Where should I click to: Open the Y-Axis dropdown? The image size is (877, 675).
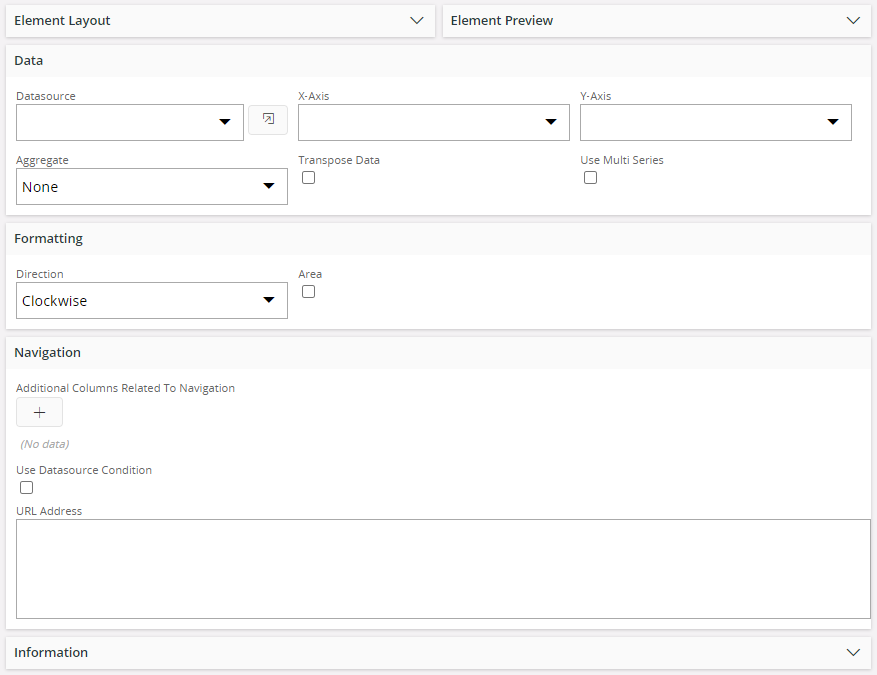[x=715, y=122]
